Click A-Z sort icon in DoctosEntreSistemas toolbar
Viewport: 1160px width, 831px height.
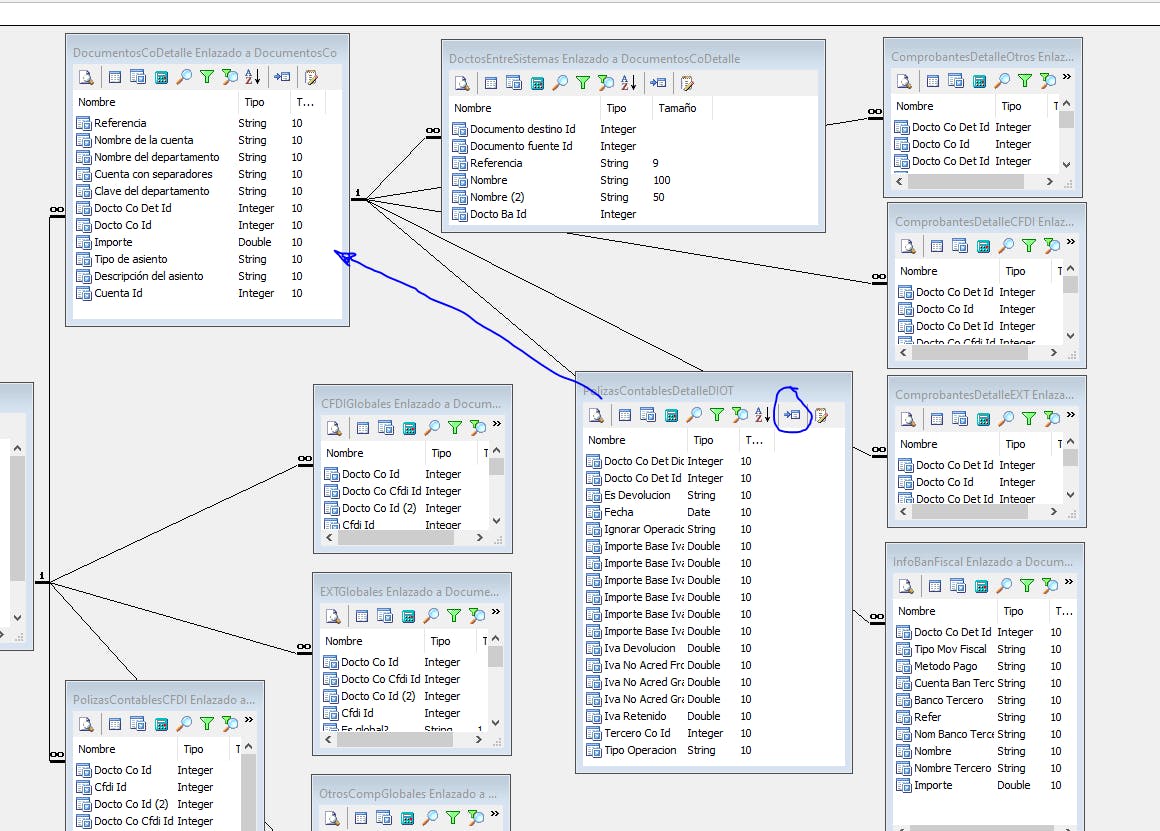628,83
